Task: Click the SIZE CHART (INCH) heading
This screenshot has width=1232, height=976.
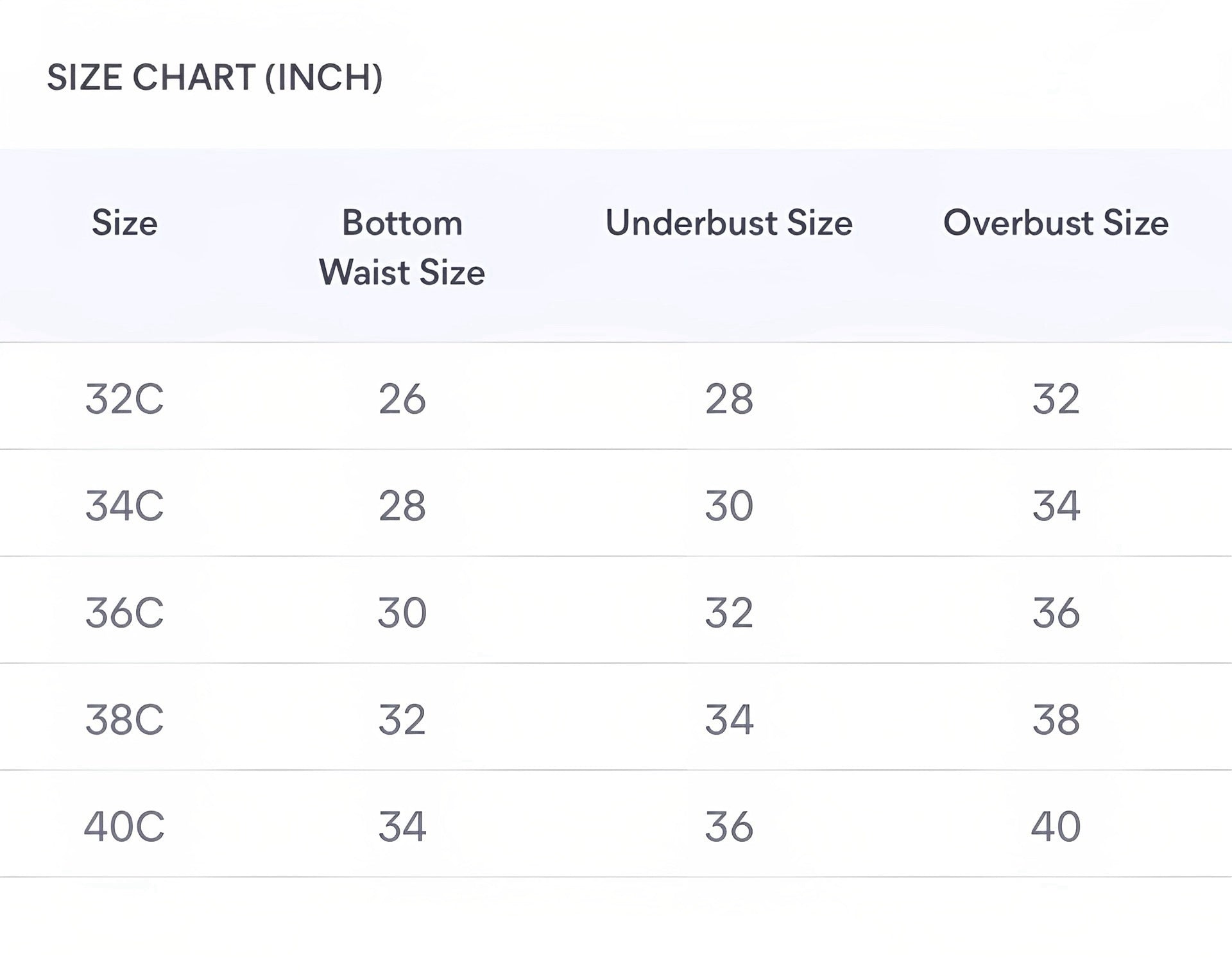Action: pos(215,78)
